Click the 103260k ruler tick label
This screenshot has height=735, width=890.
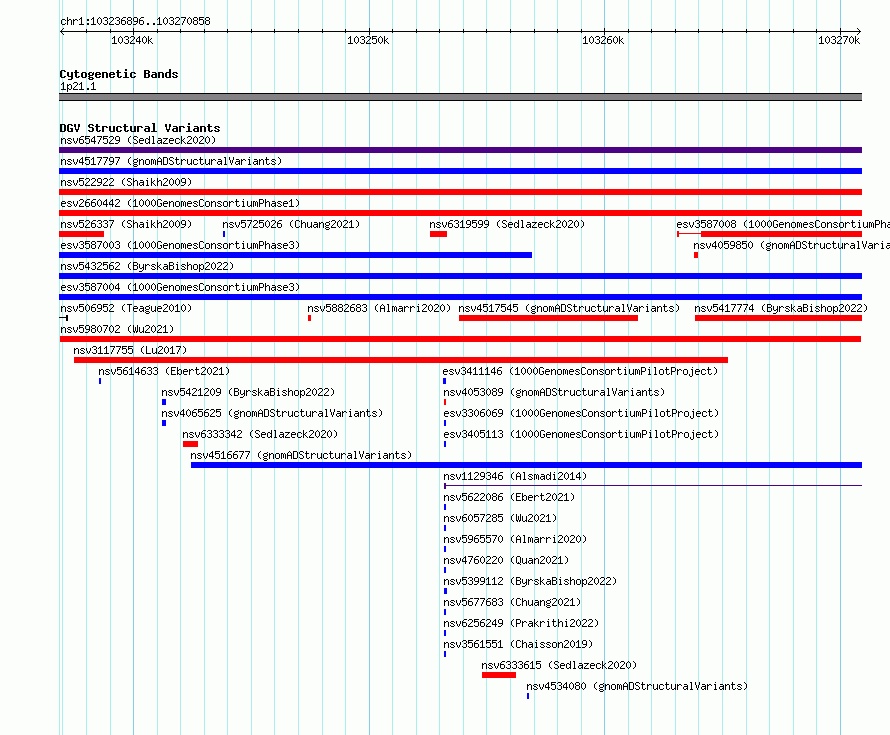point(603,40)
